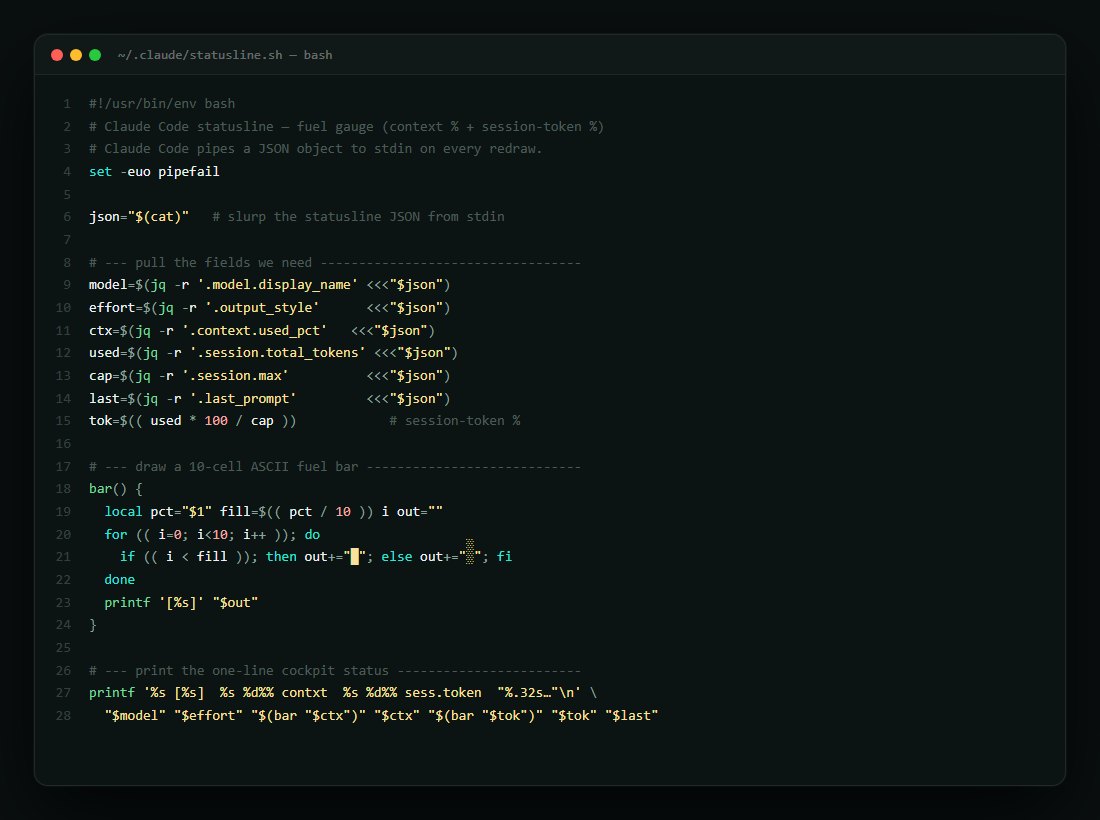Click the comment 'slurp the statusline JSON from stdin'
This screenshot has width=1100, height=820.
(x=358, y=217)
